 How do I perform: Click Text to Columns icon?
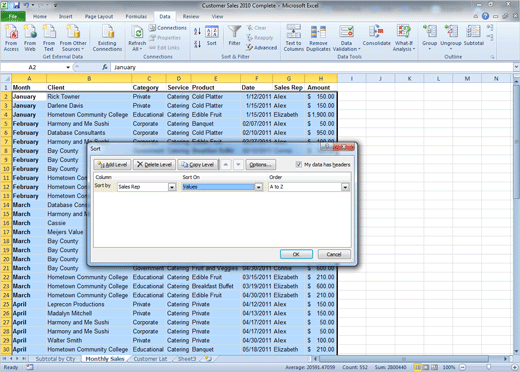click(x=293, y=38)
